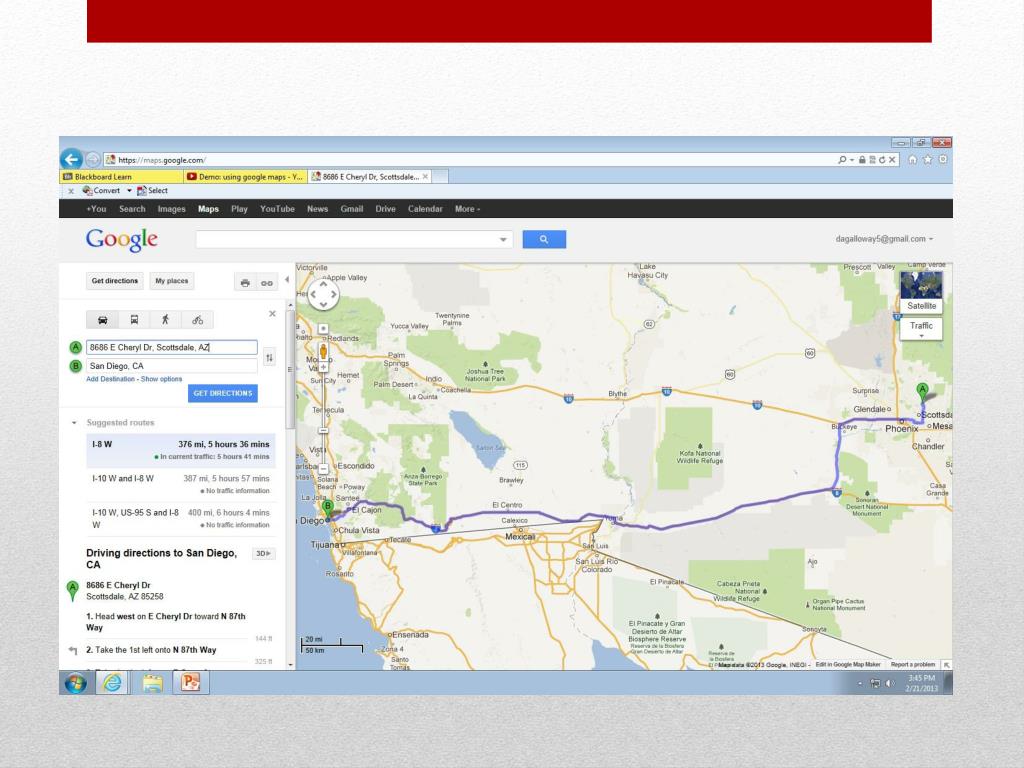The height and width of the screenshot is (768, 1024).
Task: Open the search box dropdown arrow
Action: (x=503, y=240)
